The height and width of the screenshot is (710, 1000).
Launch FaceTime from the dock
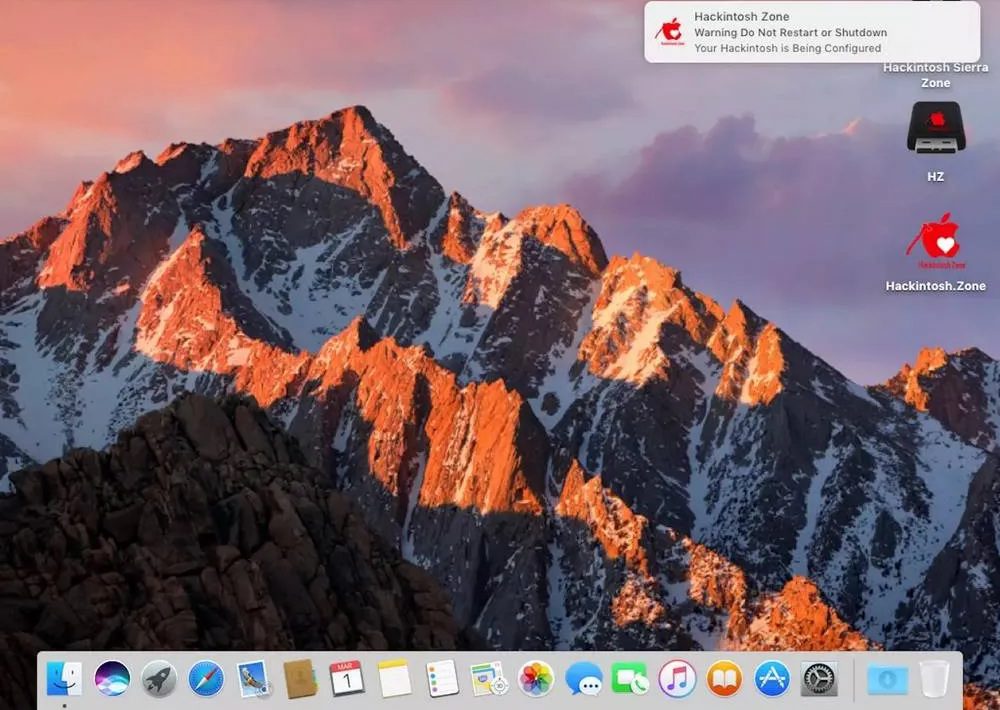(x=630, y=679)
